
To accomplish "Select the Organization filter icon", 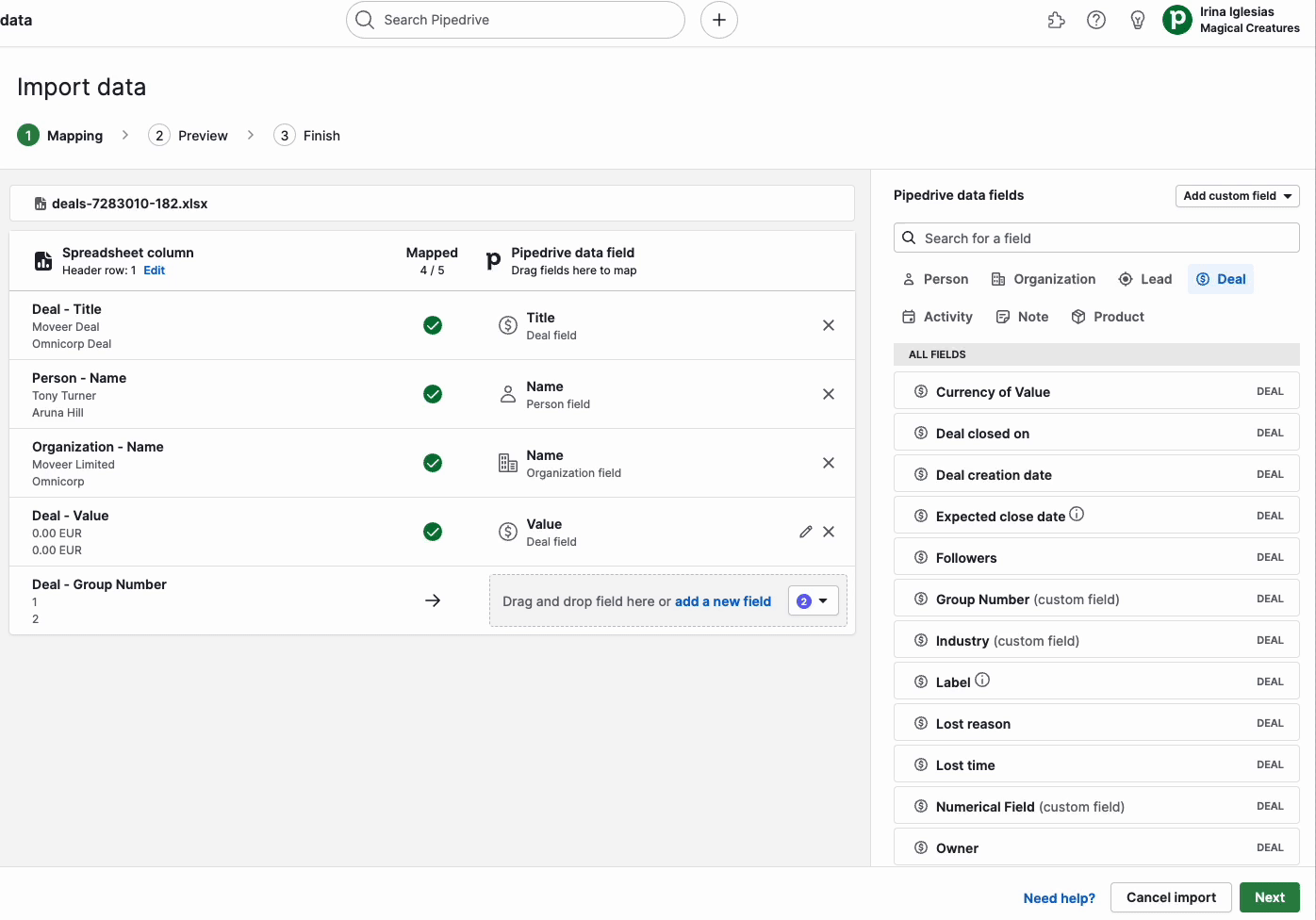I will [x=996, y=278].
